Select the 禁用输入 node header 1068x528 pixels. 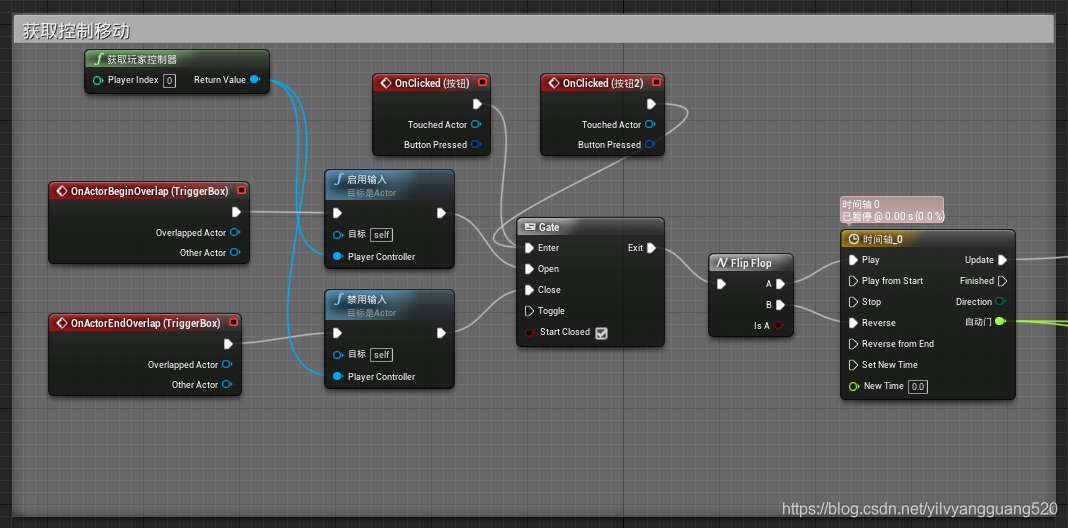tap(389, 305)
